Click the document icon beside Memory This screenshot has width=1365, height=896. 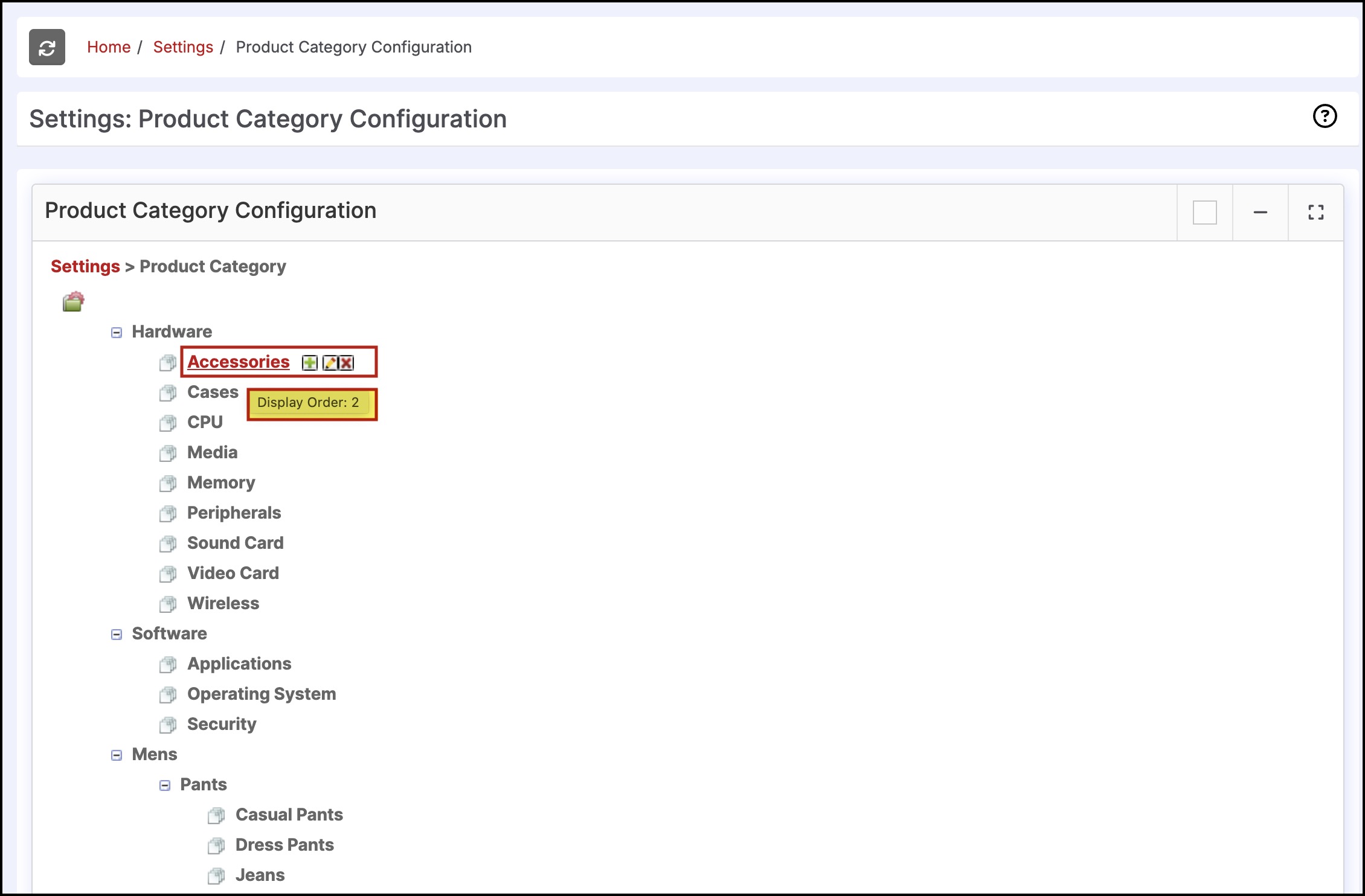(x=168, y=484)
